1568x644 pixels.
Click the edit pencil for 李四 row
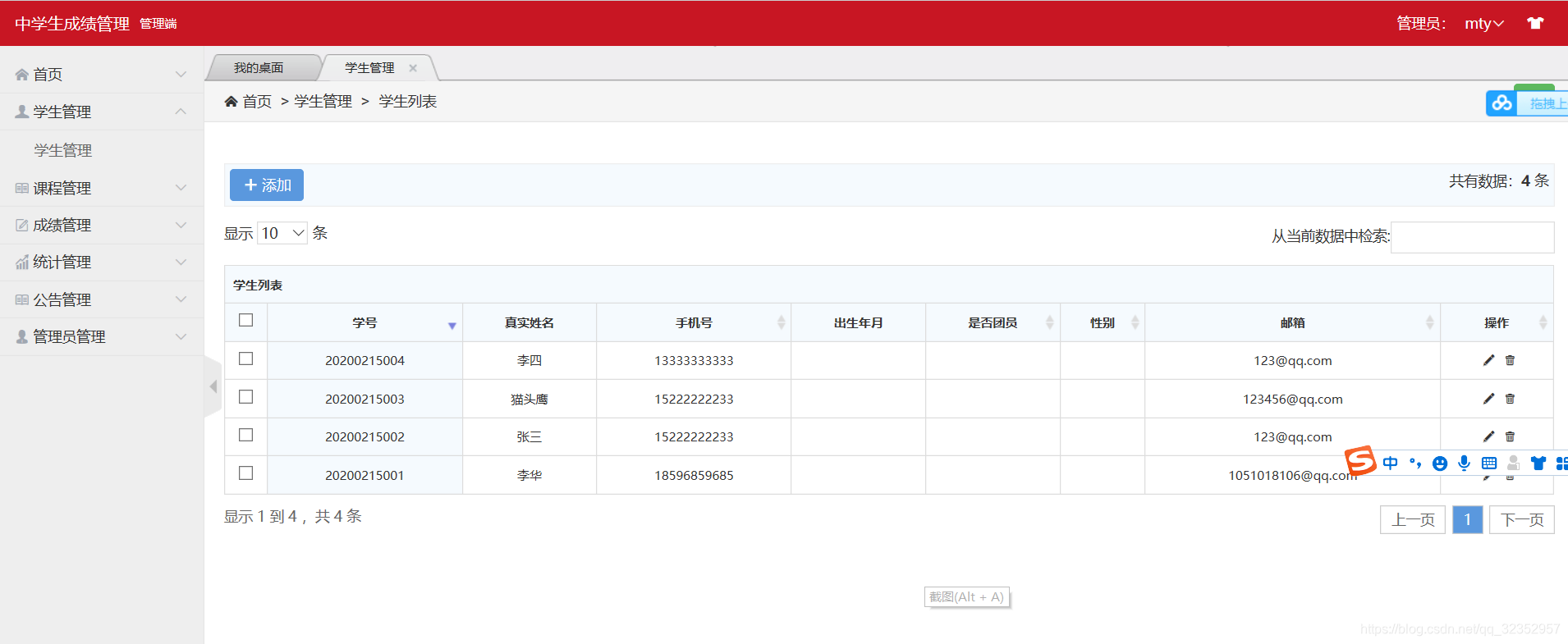click(1488, 360)
